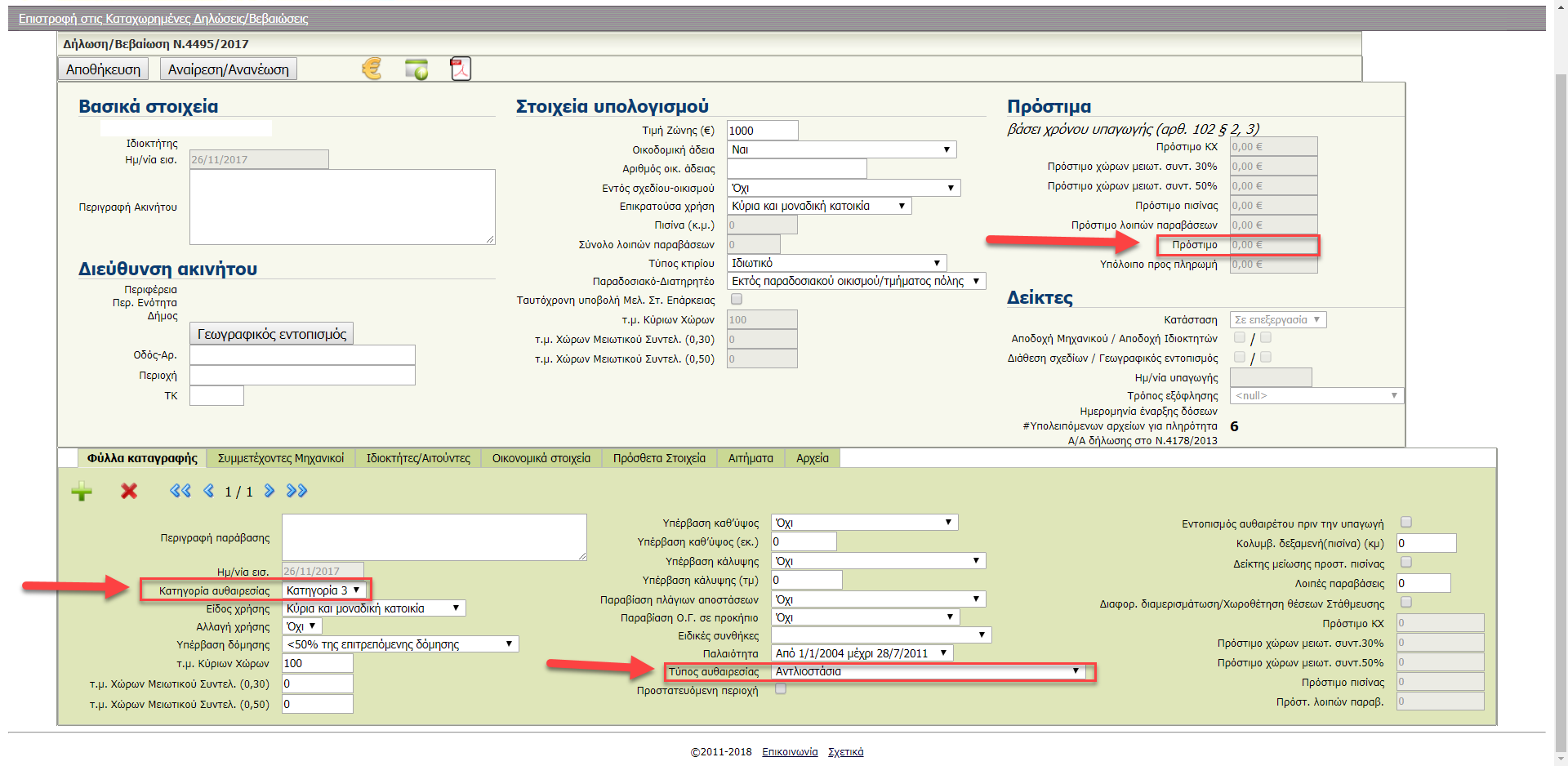This screenshot has height=766, width=1568.
Task: Open the Συμμετέχοντες Μηχανικοί tab
Action: tap(281, 458)
